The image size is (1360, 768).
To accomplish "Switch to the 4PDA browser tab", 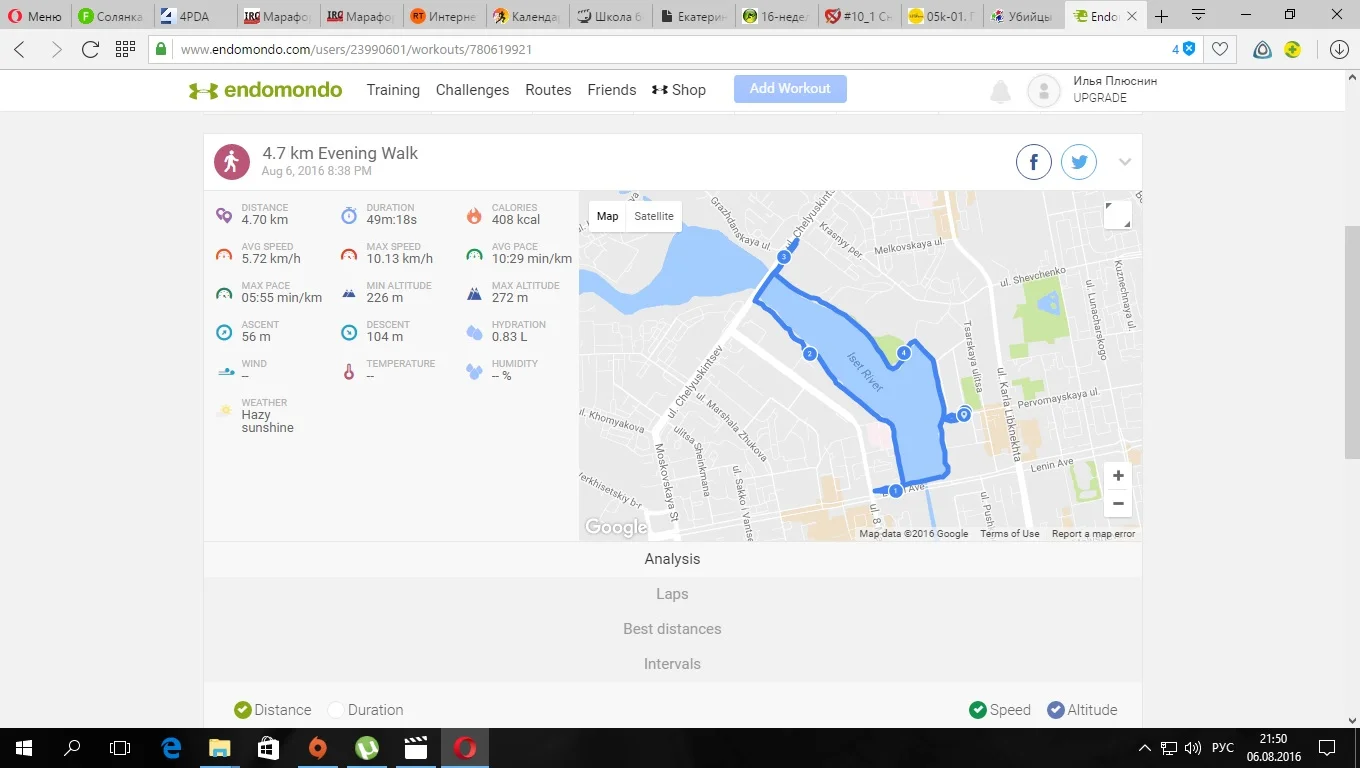I will (195, 16).
